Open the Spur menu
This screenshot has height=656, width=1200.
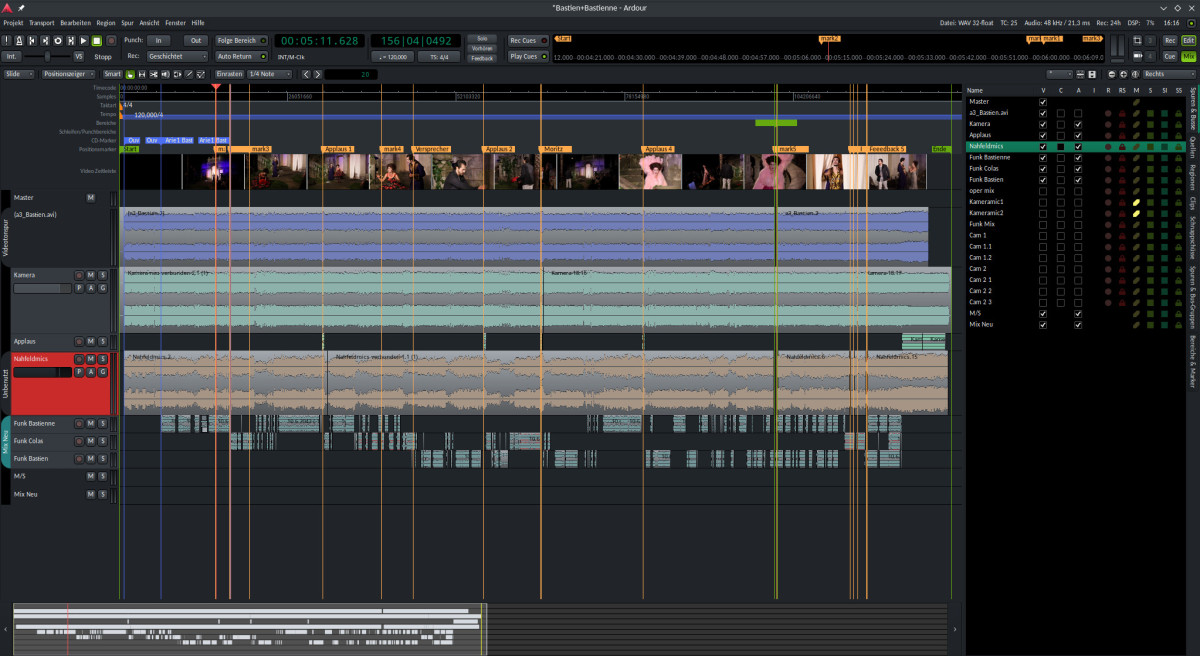[x=128, y=22]
